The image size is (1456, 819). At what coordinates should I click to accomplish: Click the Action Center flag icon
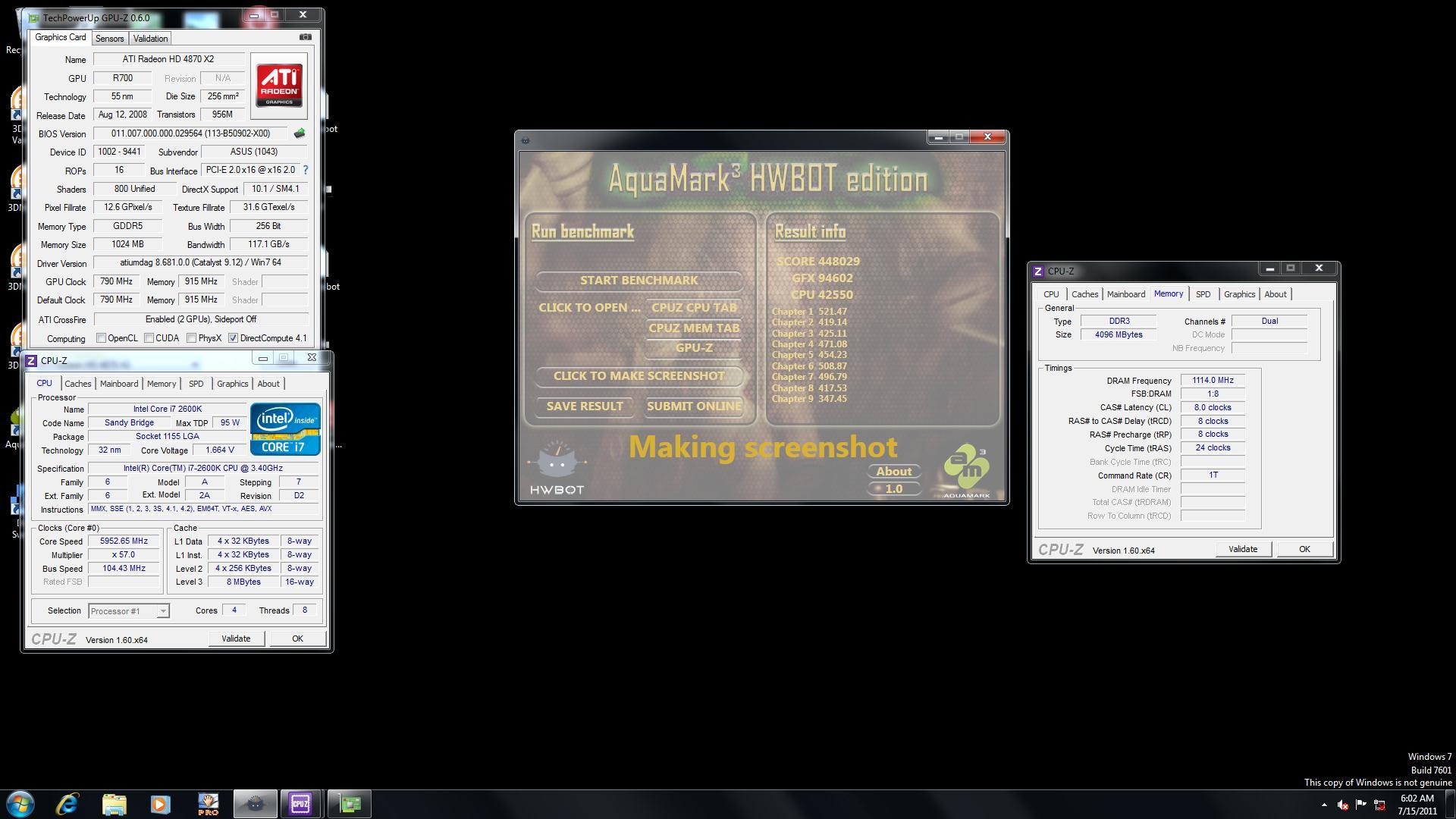(1361, 805)
